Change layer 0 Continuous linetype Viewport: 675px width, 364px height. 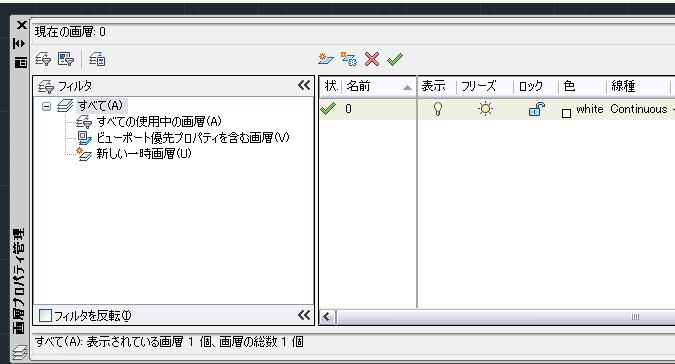click(x=638, y=109)
